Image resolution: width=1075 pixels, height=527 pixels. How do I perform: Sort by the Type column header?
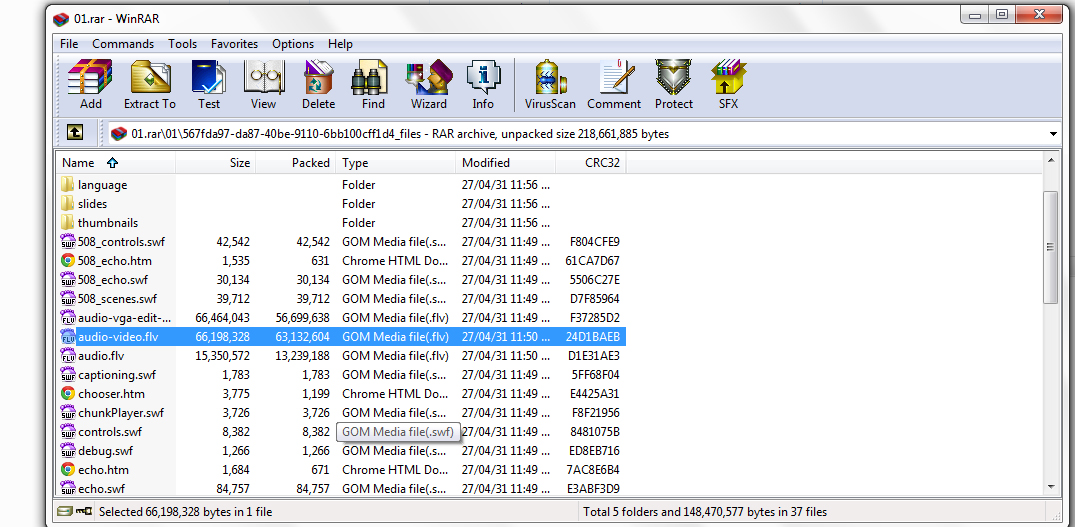click(x=396, y=162)
